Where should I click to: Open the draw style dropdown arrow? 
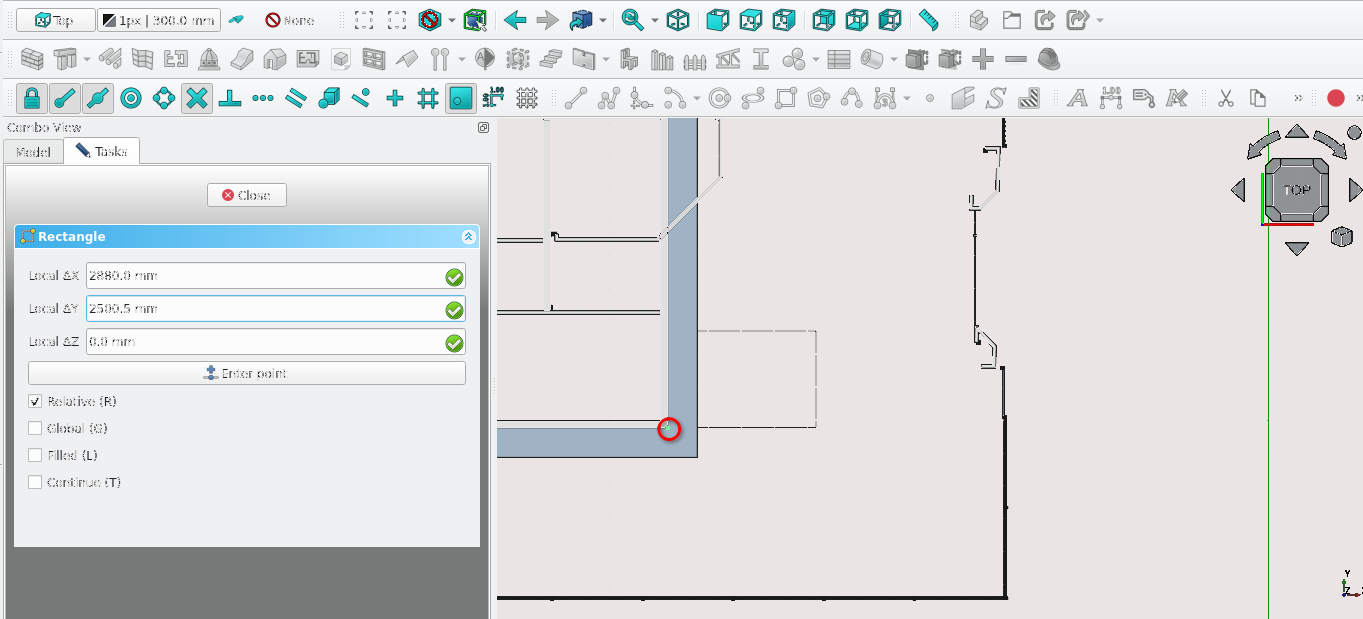[x=452, y=20]
